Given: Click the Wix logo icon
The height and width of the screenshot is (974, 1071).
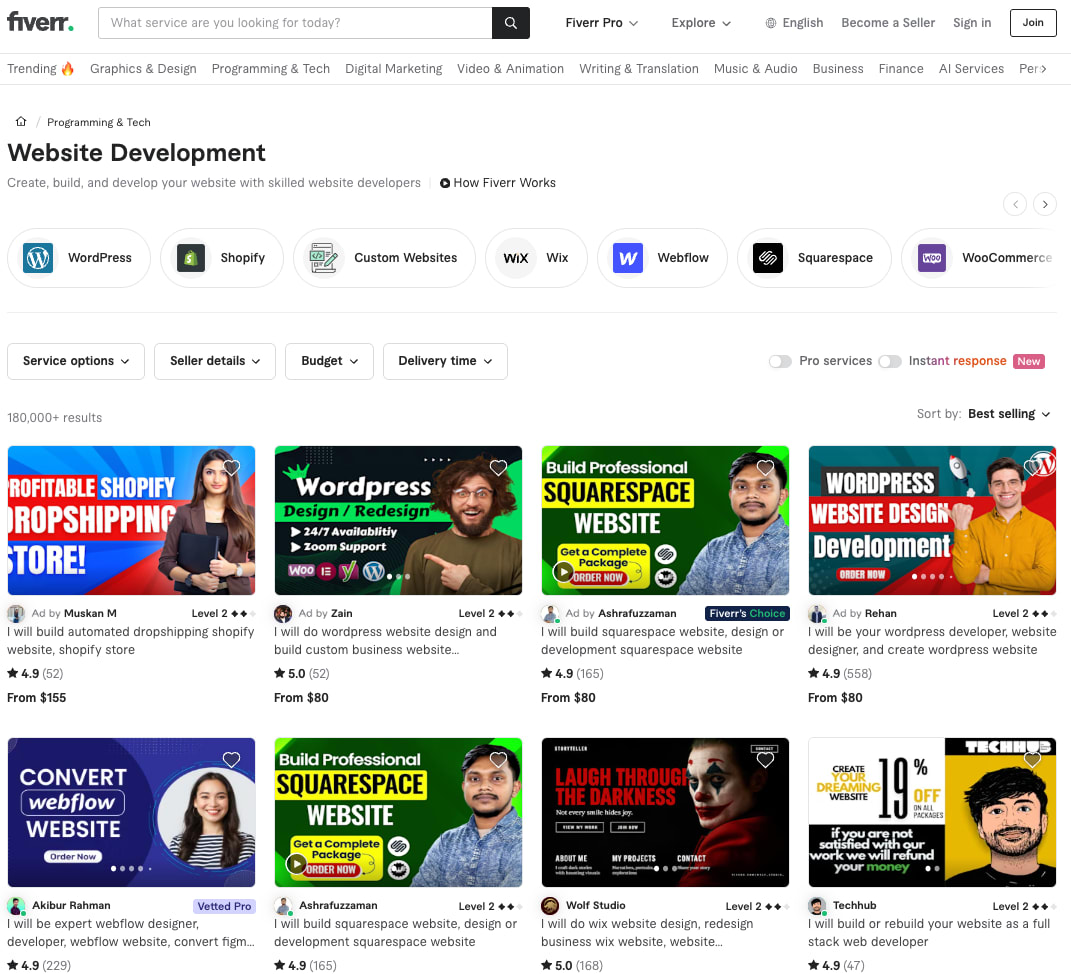Looking at the screenshot, I should (x=516, y=258).
